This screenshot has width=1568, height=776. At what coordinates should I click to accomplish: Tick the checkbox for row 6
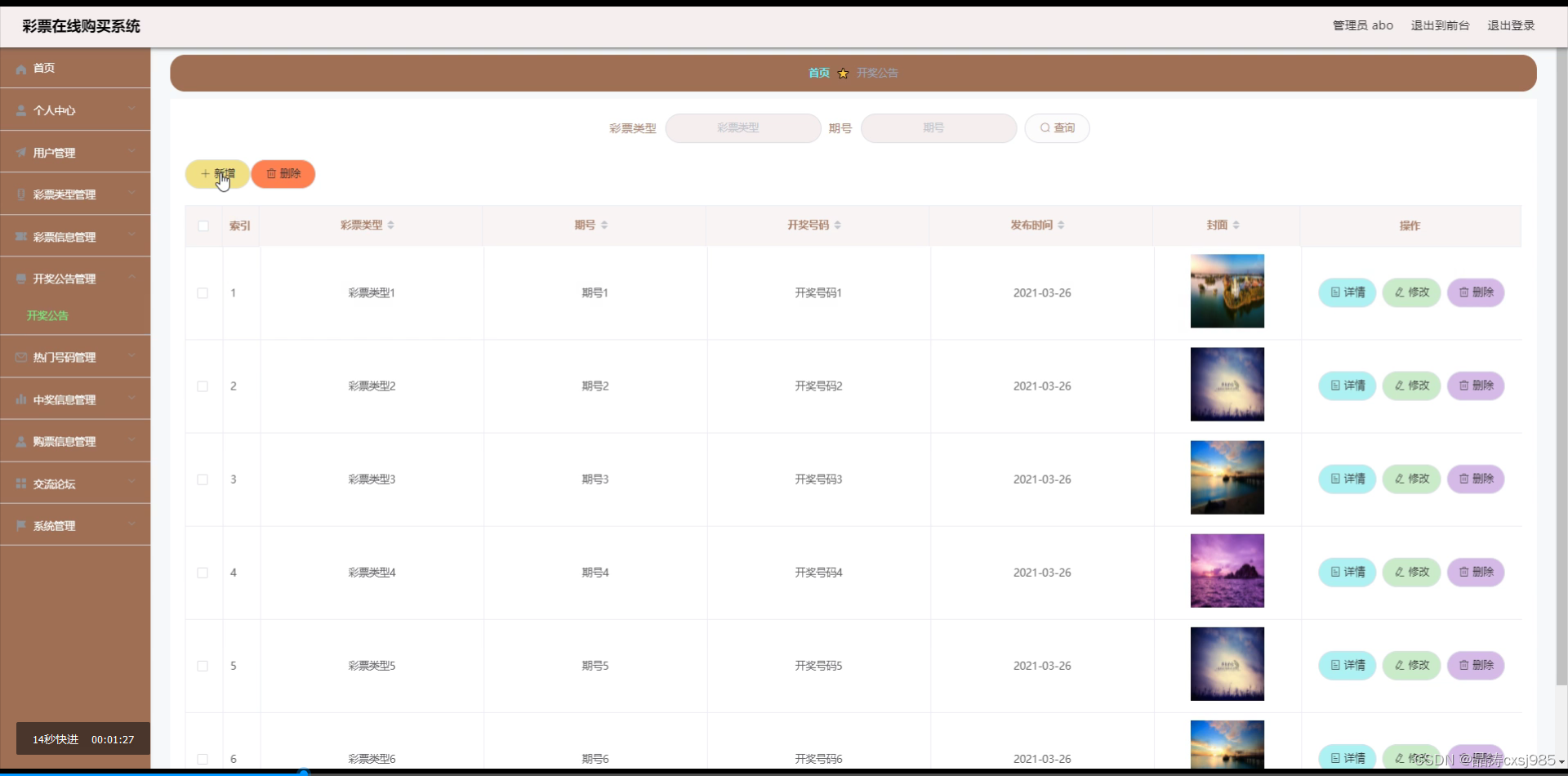coord(203,759)
